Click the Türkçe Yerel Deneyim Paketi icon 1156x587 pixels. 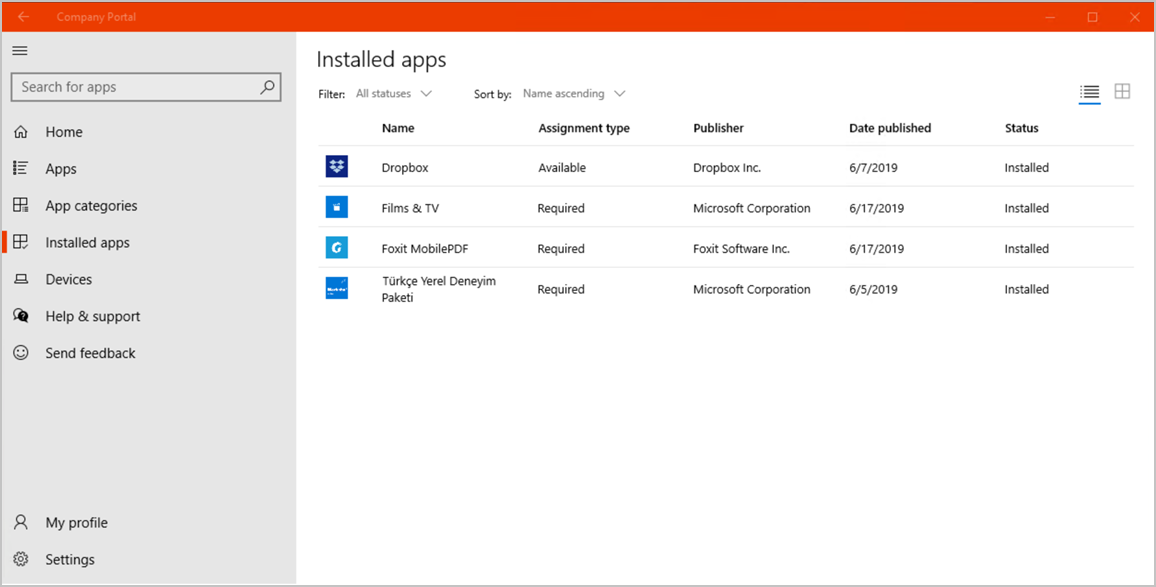pos(337,288)
